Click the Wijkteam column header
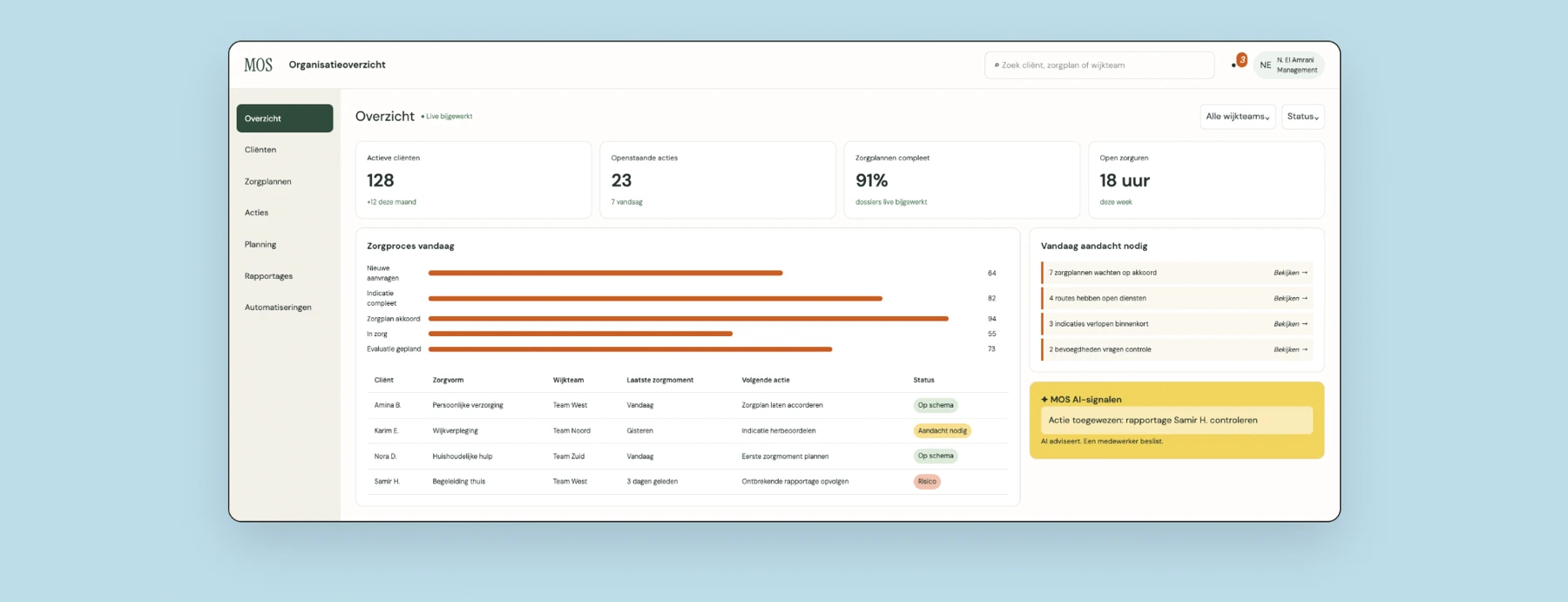The height and width of the screenshot is (602, 1568). 568,380
